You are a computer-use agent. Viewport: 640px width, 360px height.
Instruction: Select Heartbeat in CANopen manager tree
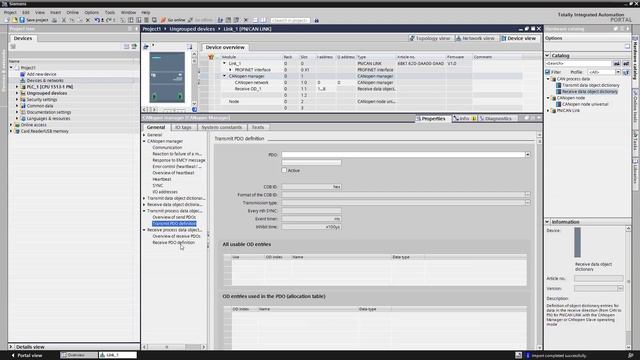[162, 179]
